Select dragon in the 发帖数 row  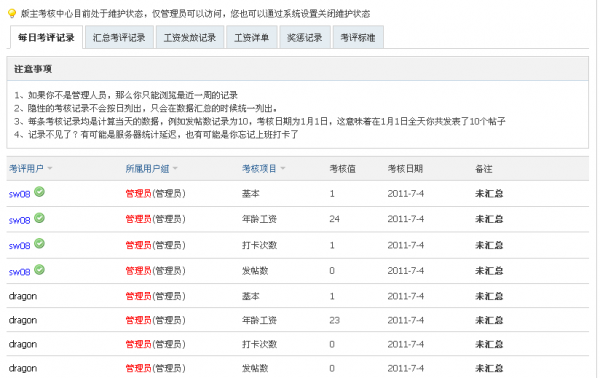pos(23,369)
